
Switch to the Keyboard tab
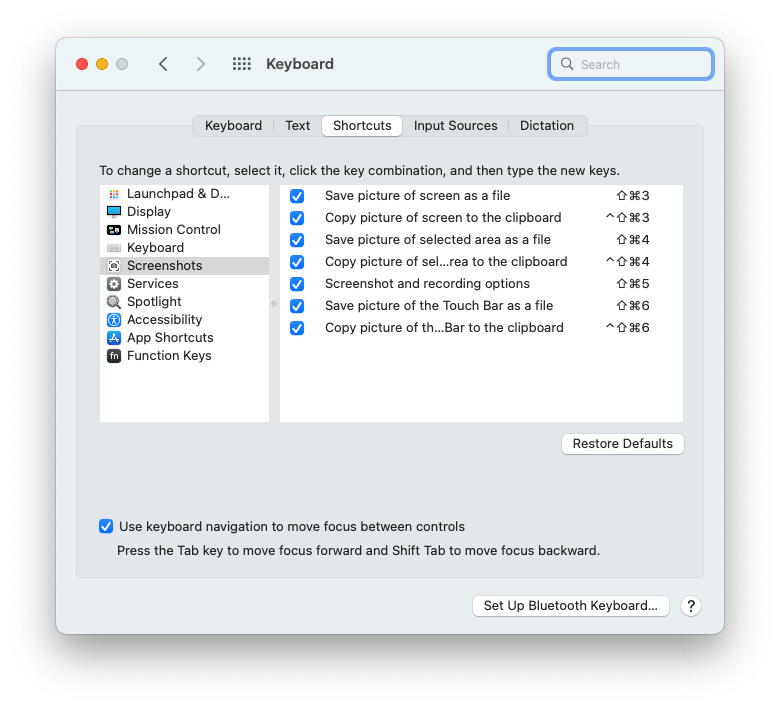[x=233, y=126]
